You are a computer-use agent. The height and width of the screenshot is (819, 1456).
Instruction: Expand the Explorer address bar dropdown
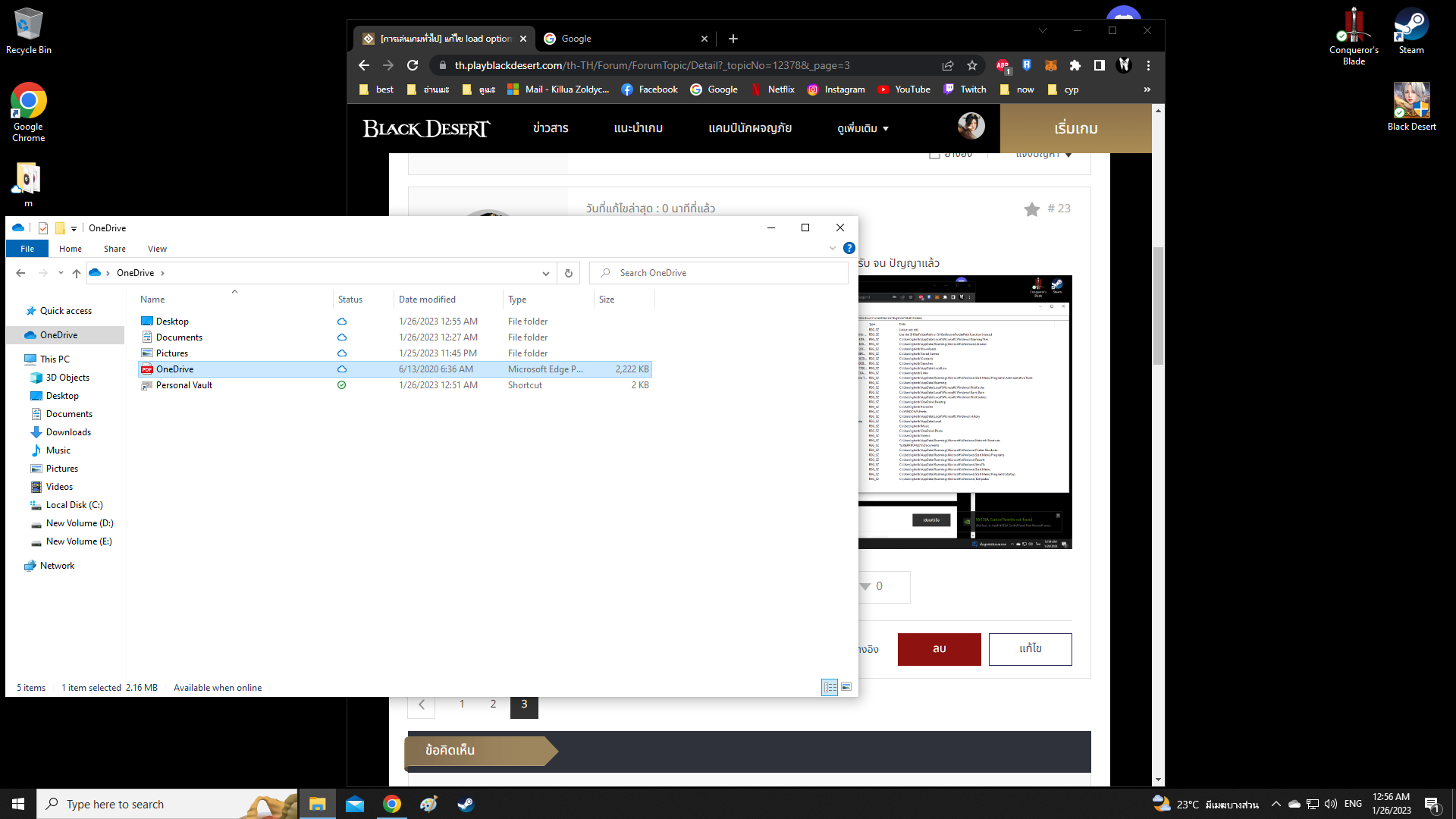click(x=545, y=272)
